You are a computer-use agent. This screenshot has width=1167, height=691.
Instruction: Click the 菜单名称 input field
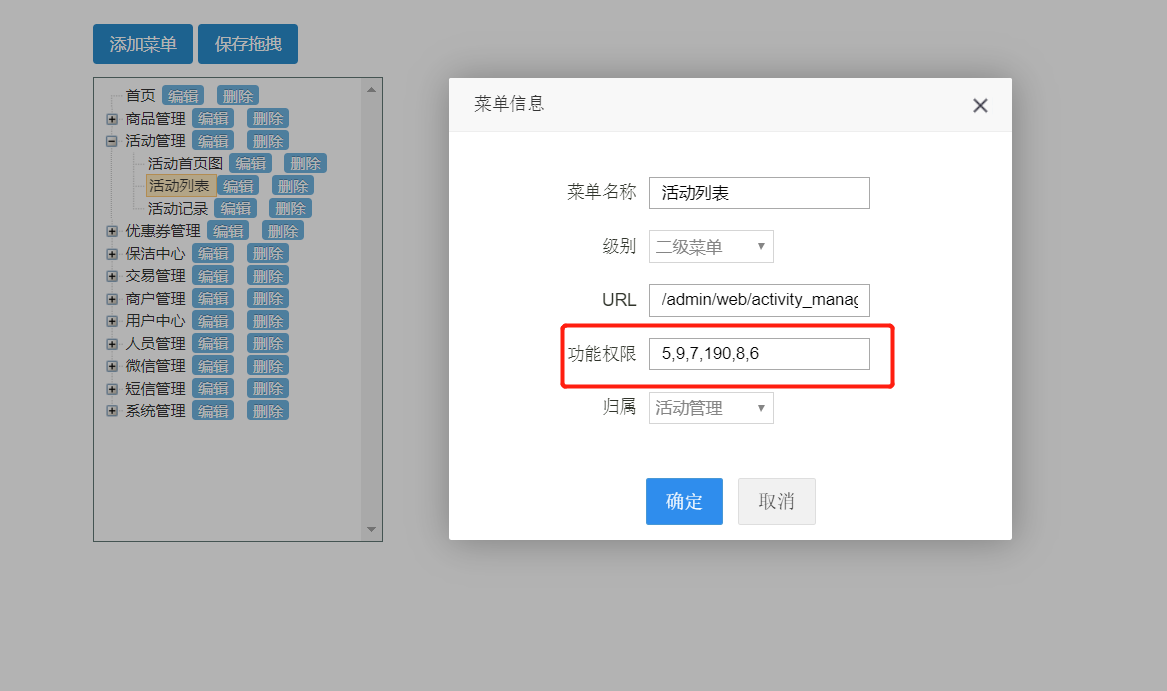point(758,192)
